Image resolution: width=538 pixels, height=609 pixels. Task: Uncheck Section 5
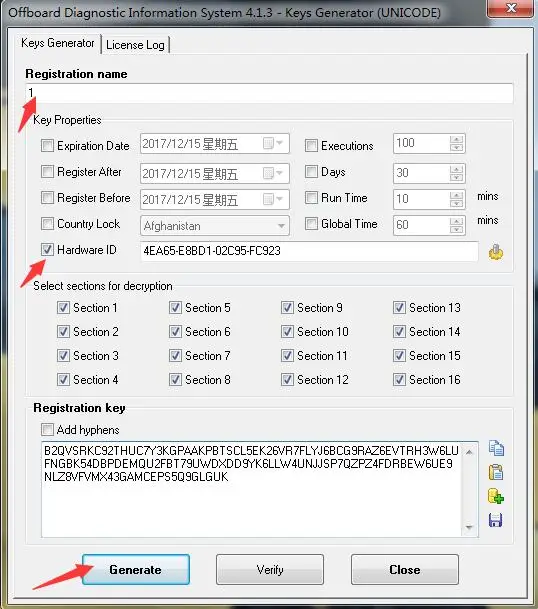tap(175, 308)
